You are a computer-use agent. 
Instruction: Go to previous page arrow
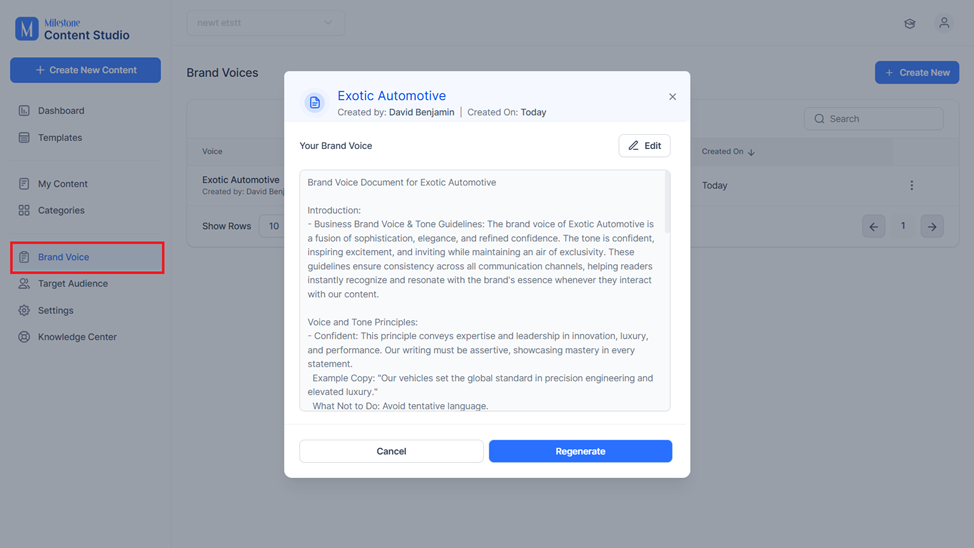point(873,226)
